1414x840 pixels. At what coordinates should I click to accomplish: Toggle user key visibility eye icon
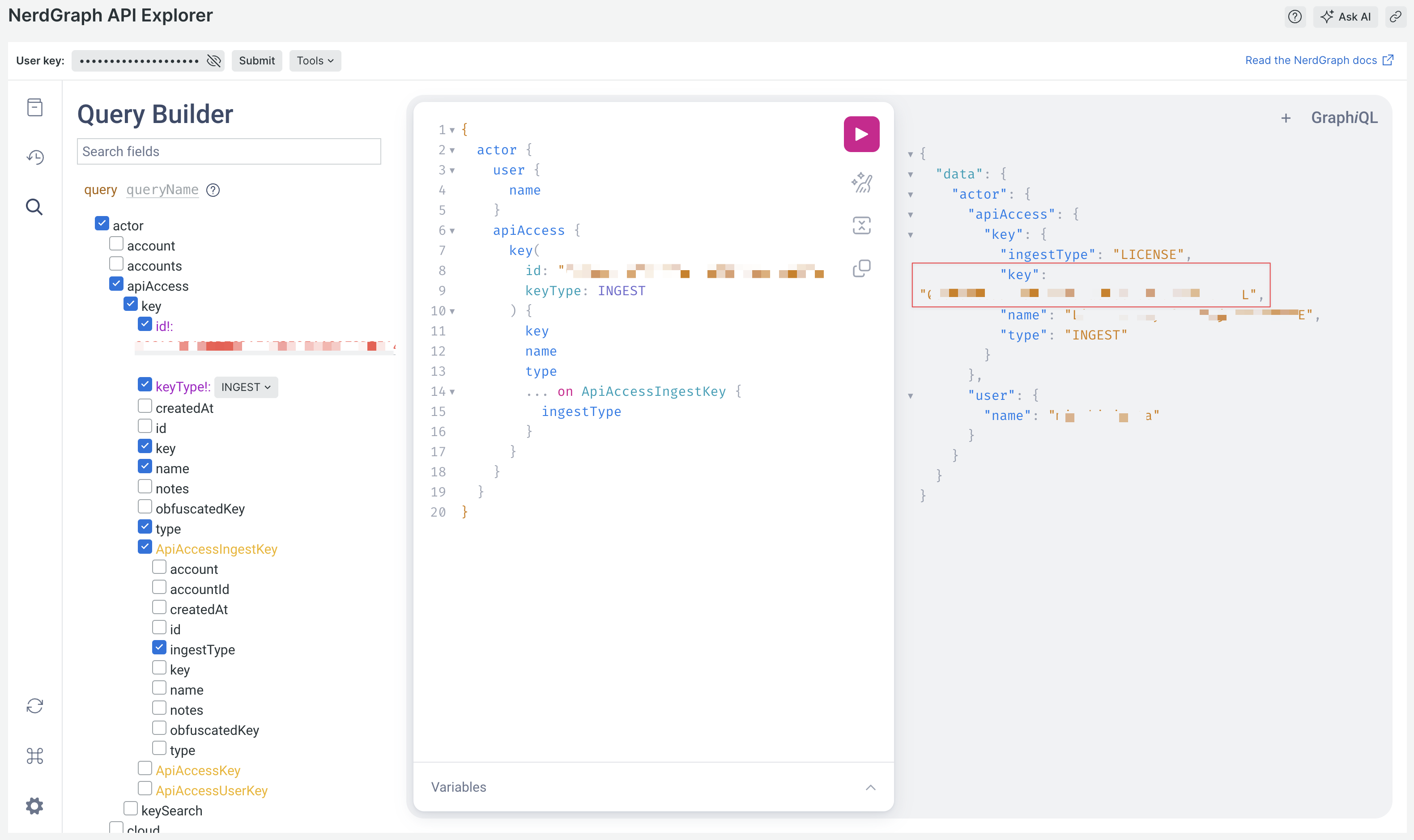(x=213, y=60)
